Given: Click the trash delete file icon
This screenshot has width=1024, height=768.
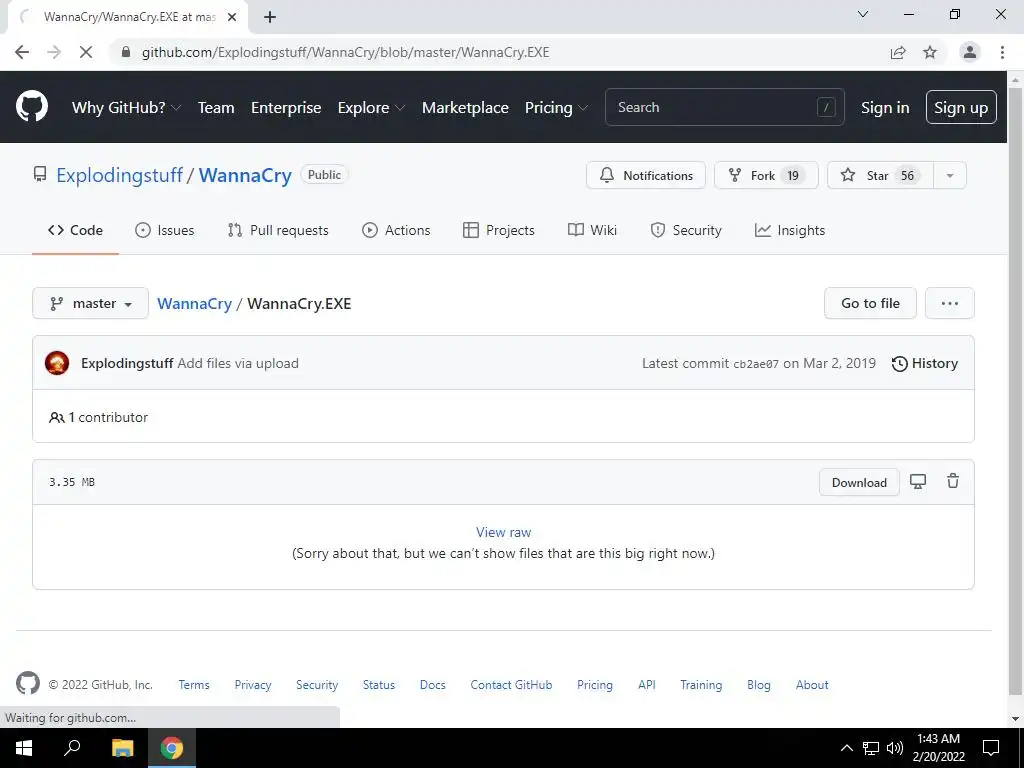Looking at the screenshot, I should point(953,481).
